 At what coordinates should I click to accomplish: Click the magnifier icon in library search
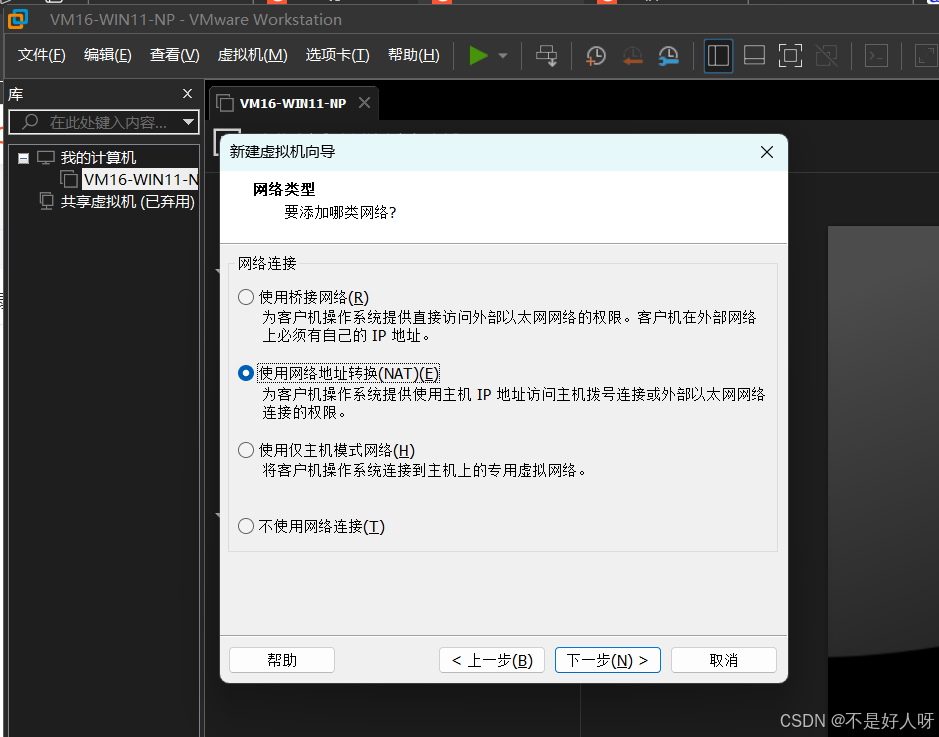pos(30,122)
